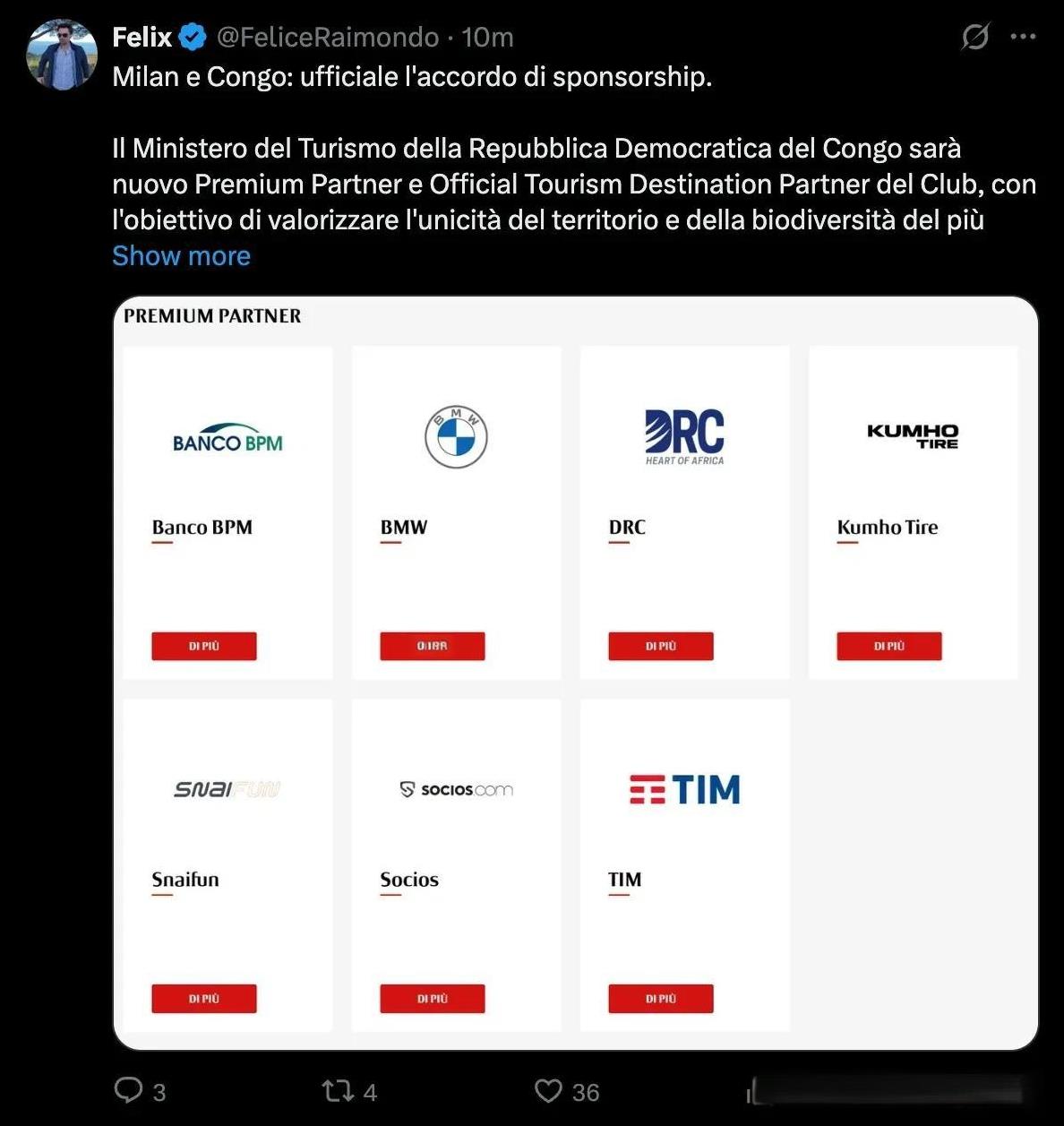The image size is (1064, 1126).
Task: Click the DRC Heart of Africa logo
Action: pos(684,437)
